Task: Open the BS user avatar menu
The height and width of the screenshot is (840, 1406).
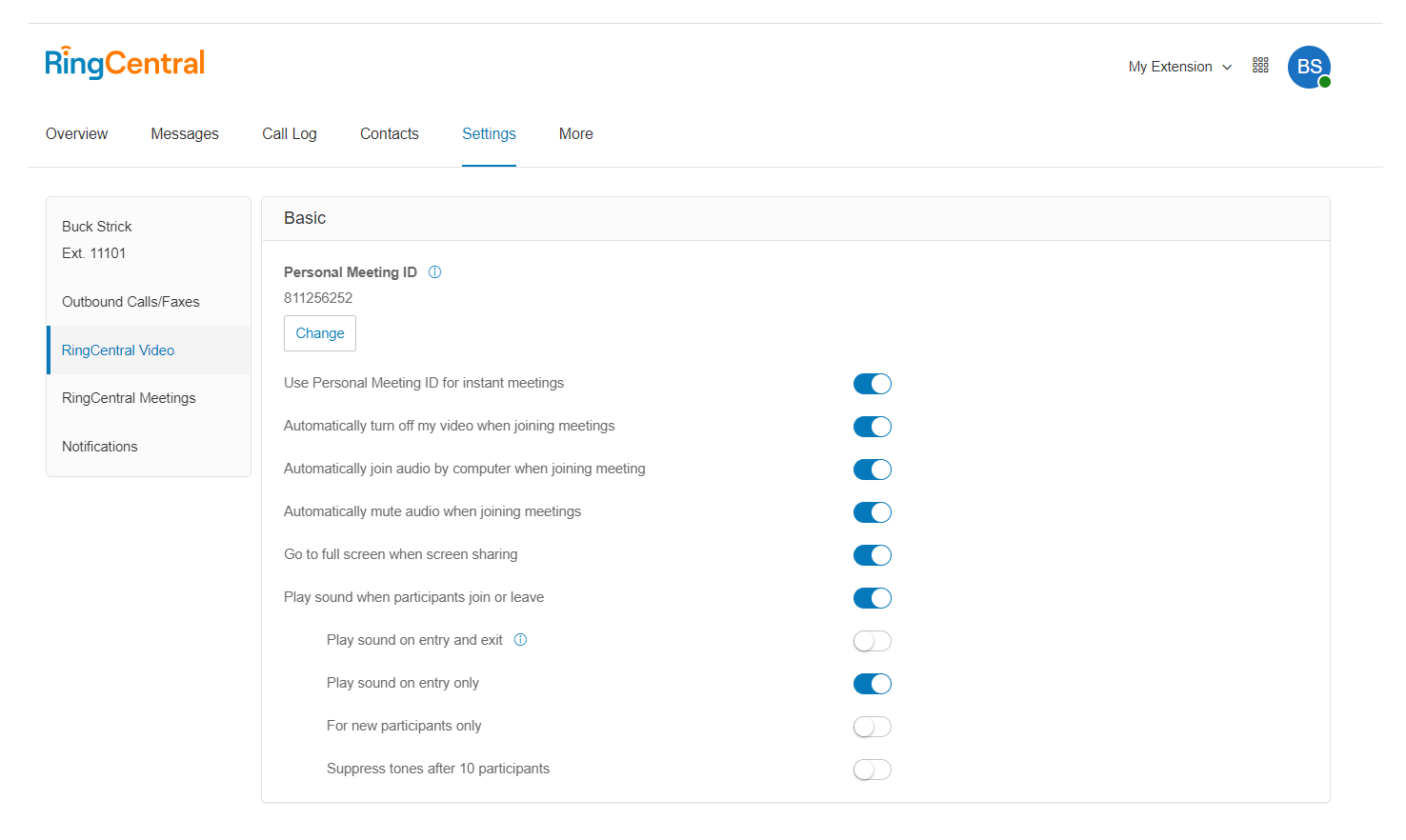Action: click(1309, 67)
